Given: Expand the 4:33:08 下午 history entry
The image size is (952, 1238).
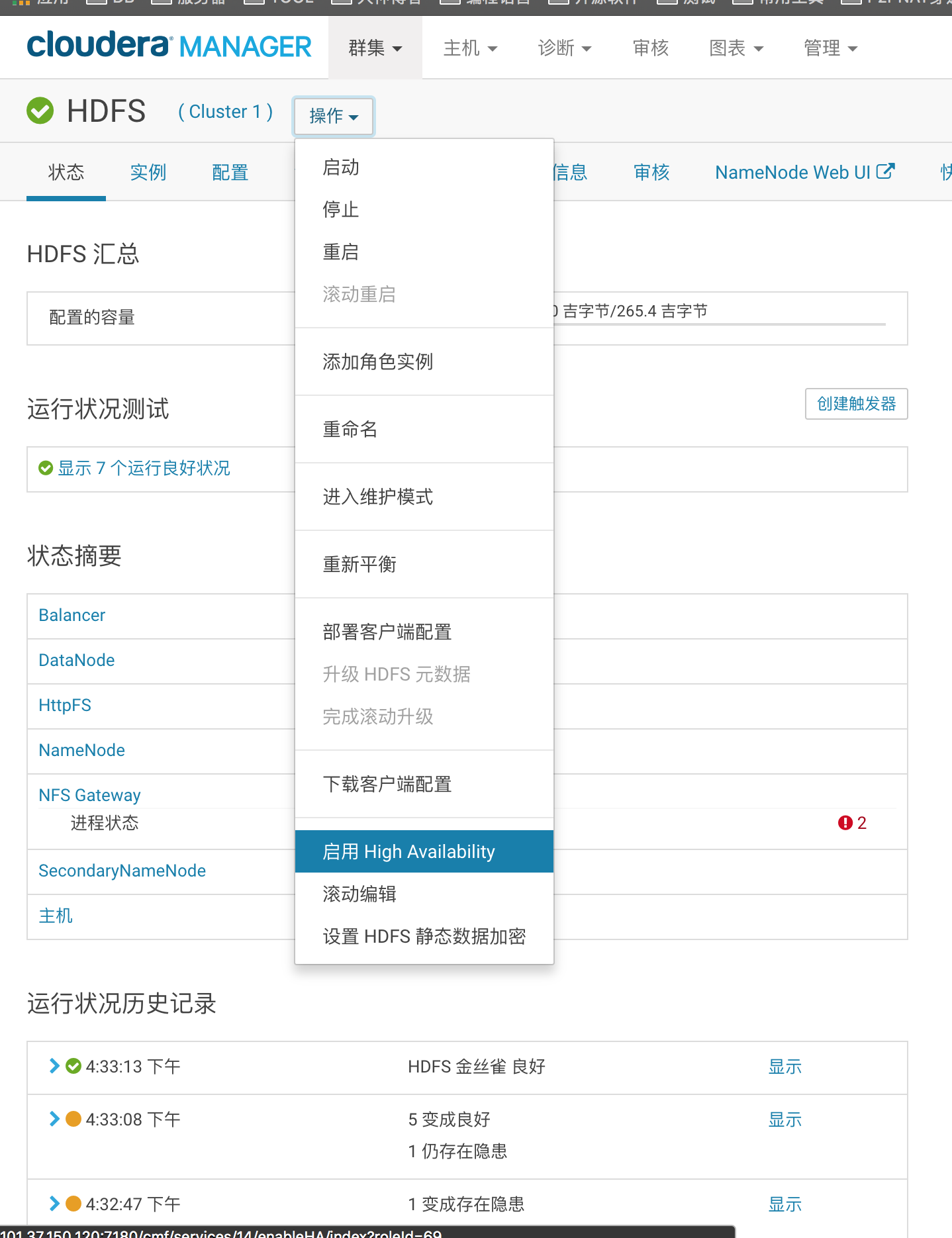Looking at the screenshot, I should (x=54, y=1119).
